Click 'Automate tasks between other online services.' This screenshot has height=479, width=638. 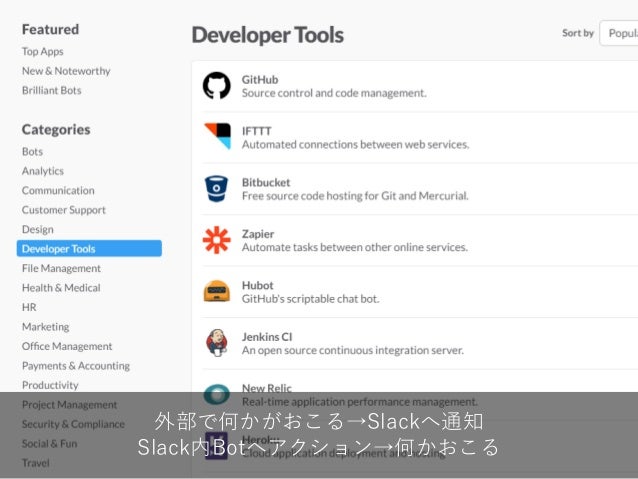coord(355,247)
